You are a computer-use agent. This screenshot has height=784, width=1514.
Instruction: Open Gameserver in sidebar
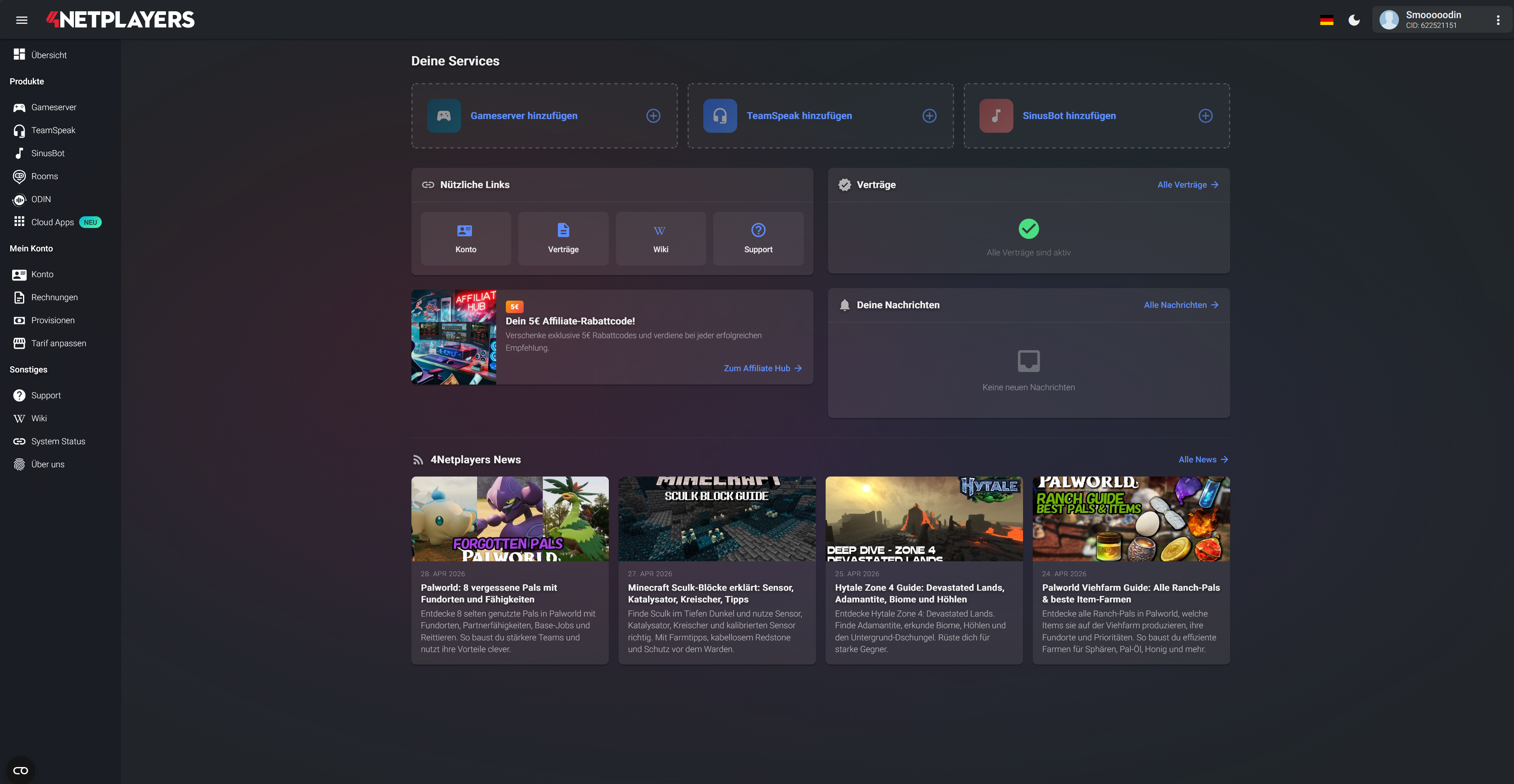coord(53,107)
